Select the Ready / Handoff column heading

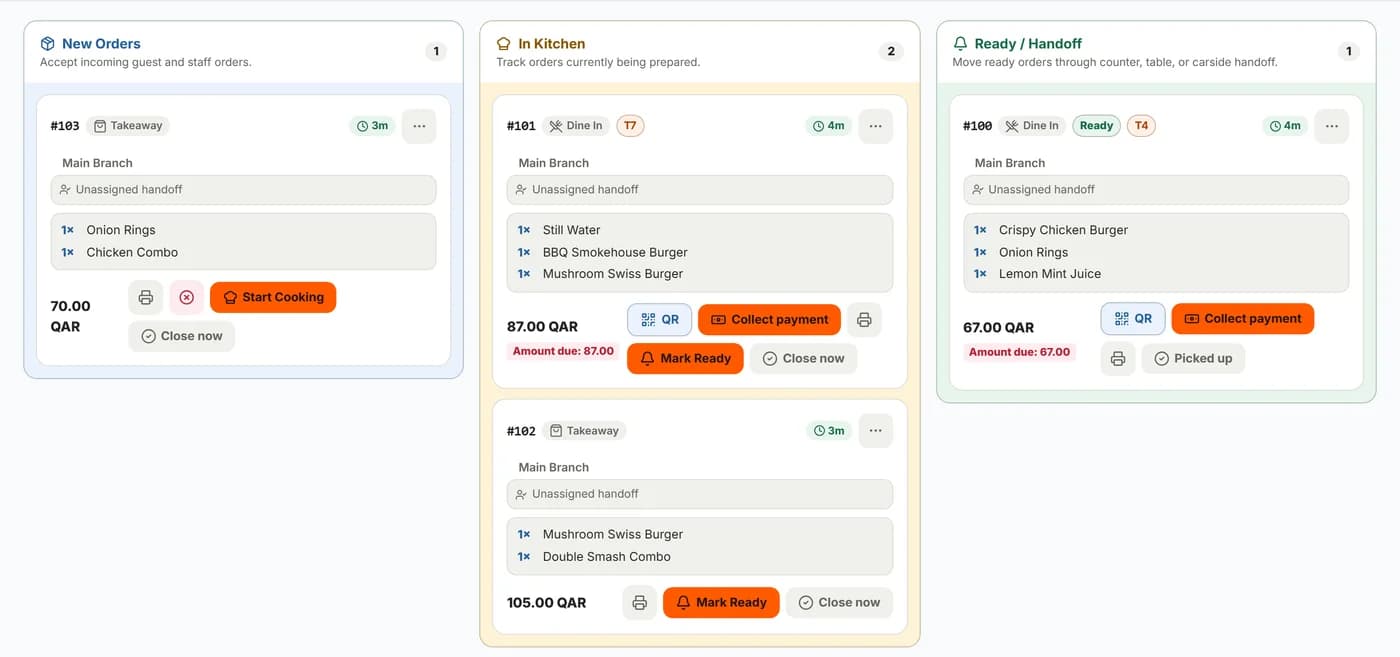pyautogui.click(x=1028, y=44)
